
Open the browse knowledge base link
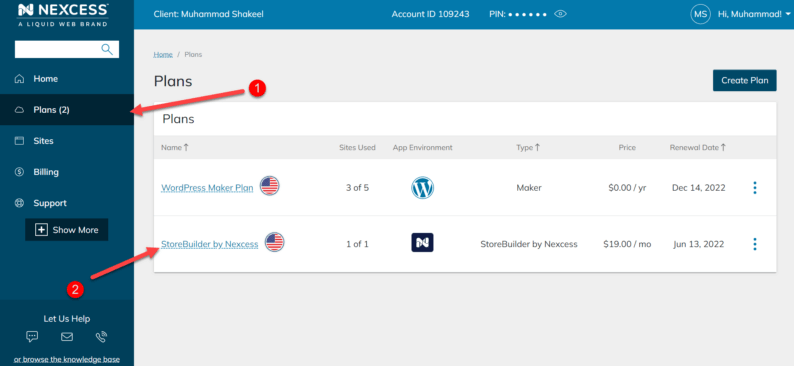tap(67, 359)
